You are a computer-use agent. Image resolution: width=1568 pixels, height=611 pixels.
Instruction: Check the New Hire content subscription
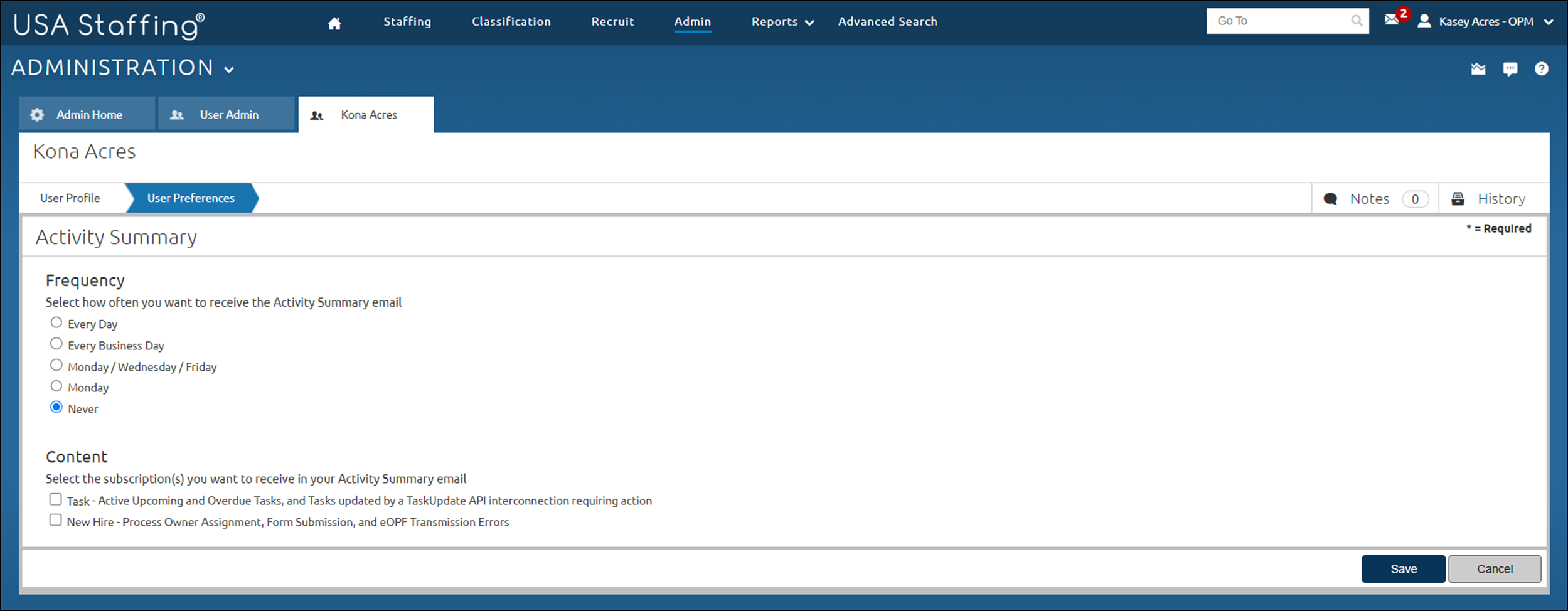click(x=55, y=519)
